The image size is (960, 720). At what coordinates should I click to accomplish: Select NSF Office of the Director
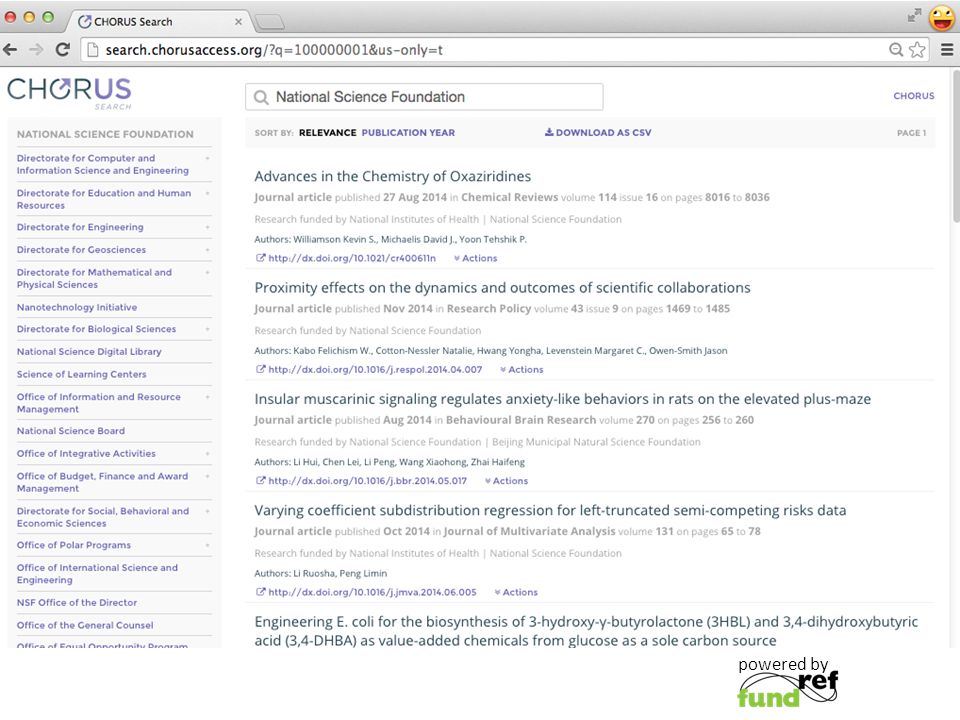click(x=77, y=603)
